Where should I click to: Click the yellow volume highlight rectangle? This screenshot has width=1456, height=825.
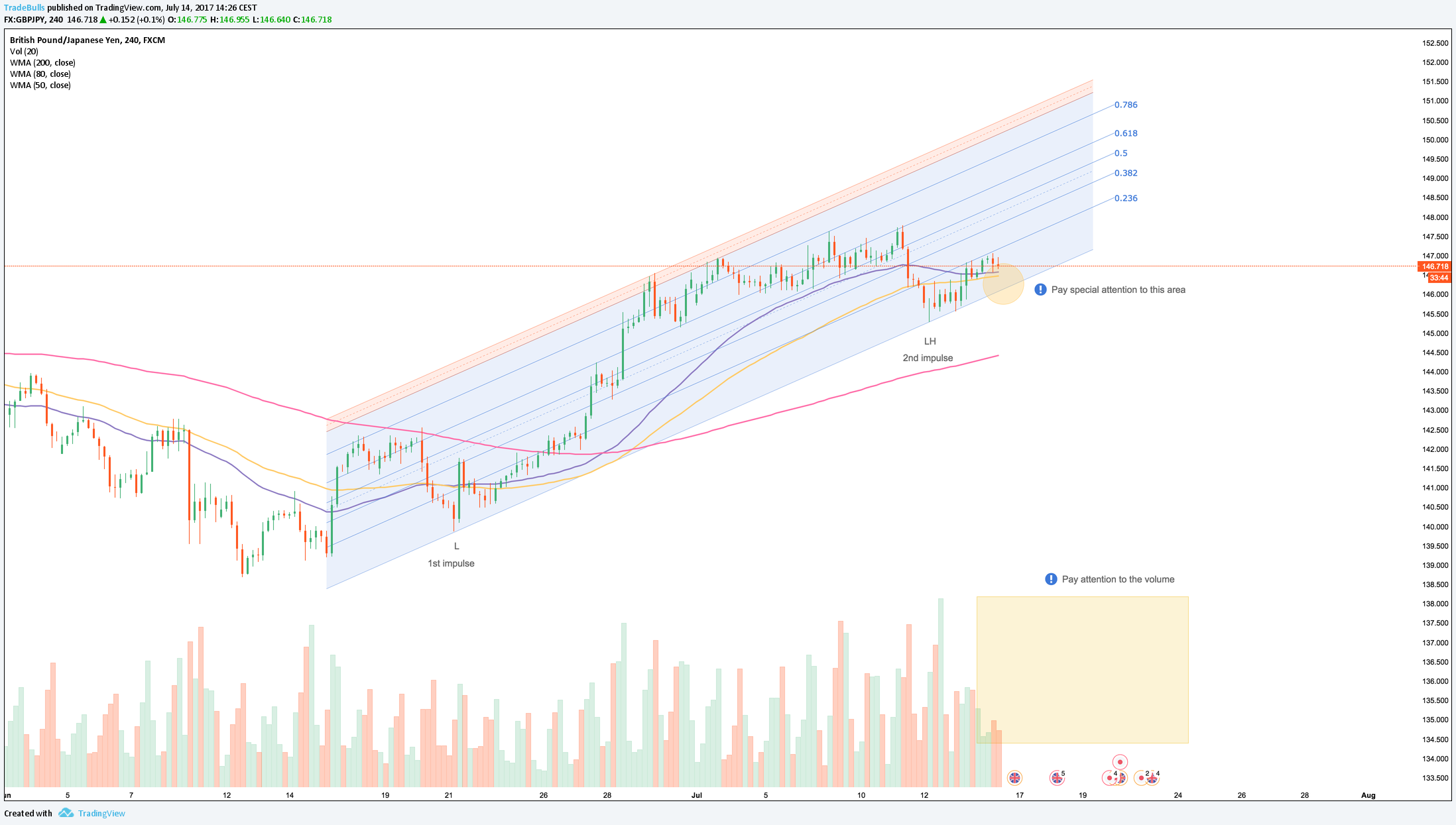point(1082,669)
